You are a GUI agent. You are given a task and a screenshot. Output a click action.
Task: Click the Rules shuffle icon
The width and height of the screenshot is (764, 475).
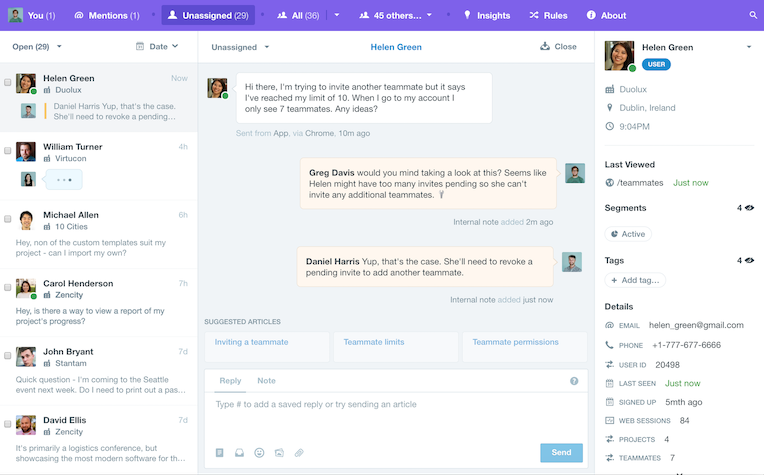coord(534,15)
